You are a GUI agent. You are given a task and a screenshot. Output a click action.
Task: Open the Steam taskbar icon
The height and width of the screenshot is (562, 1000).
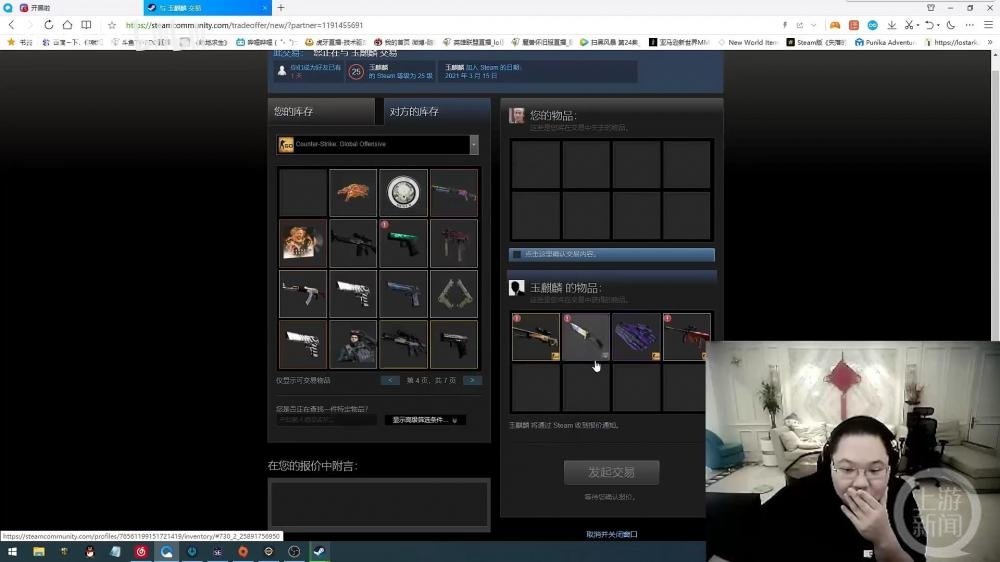pos(320,551)
